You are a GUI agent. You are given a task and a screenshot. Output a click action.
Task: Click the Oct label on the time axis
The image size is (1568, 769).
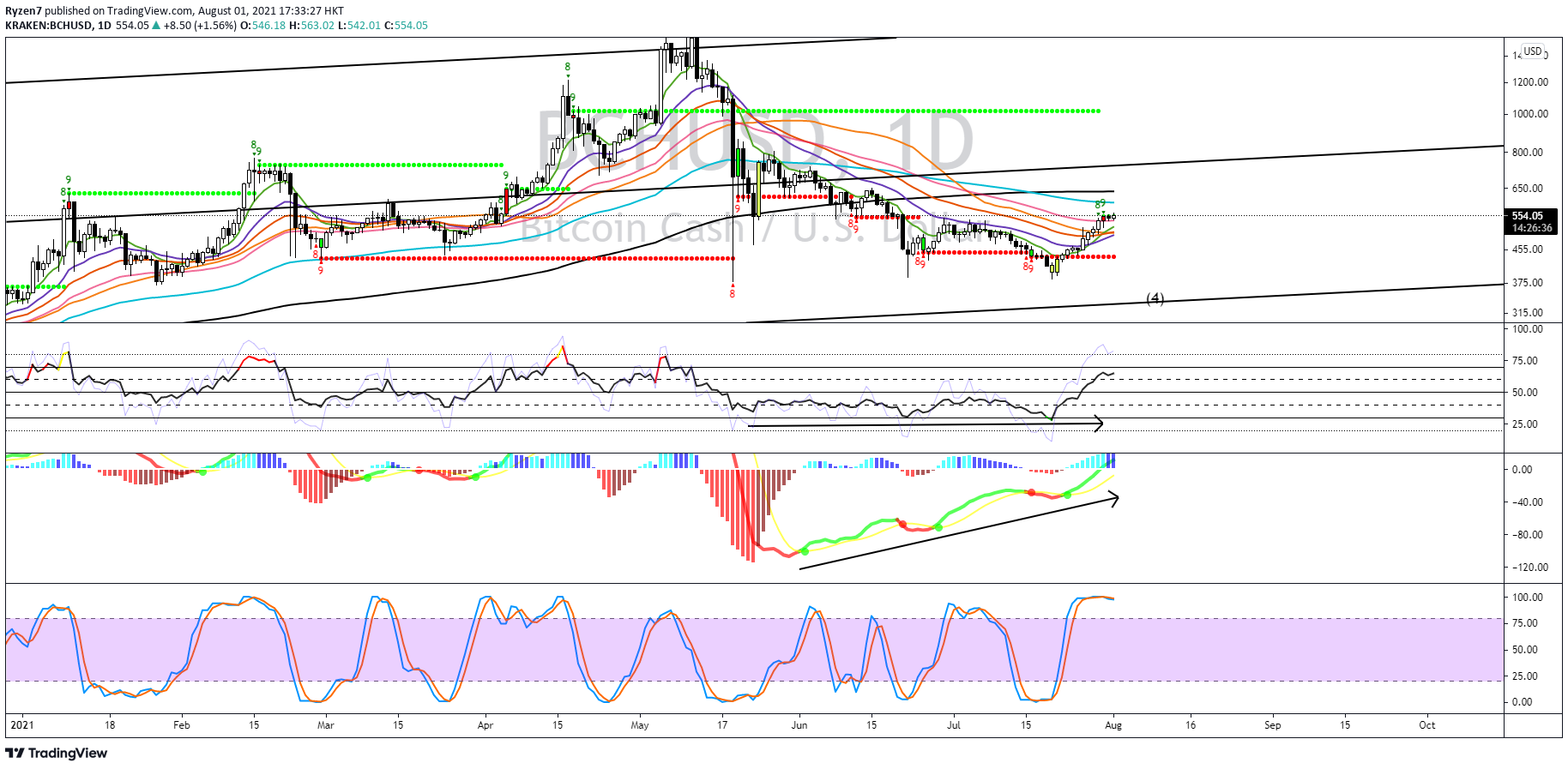click(1427, 724)
